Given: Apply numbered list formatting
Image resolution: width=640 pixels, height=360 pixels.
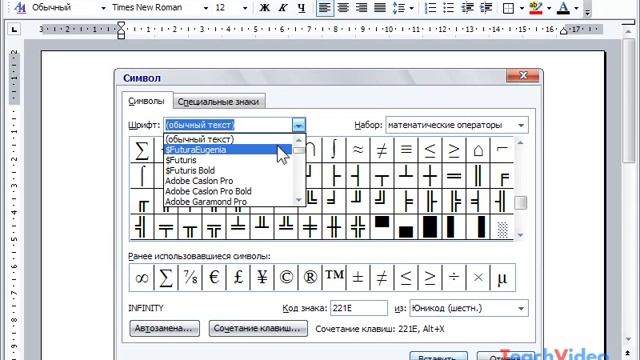Looking at the screenshot, I should [430, 8].
